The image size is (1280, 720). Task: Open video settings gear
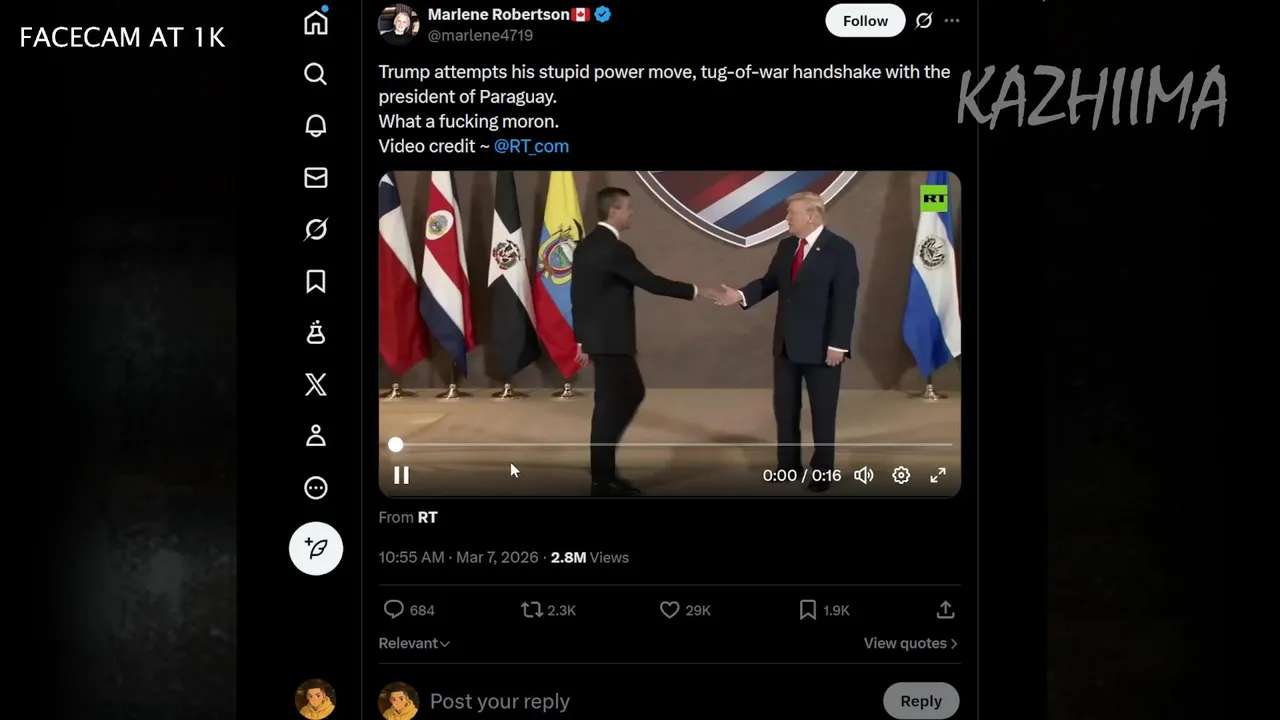tap(901, 476)
